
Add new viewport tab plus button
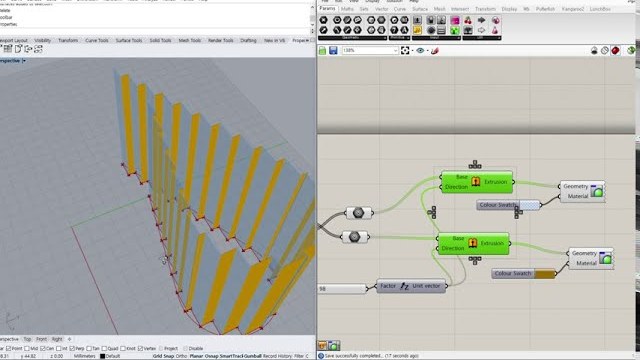(x=69, y=339)
